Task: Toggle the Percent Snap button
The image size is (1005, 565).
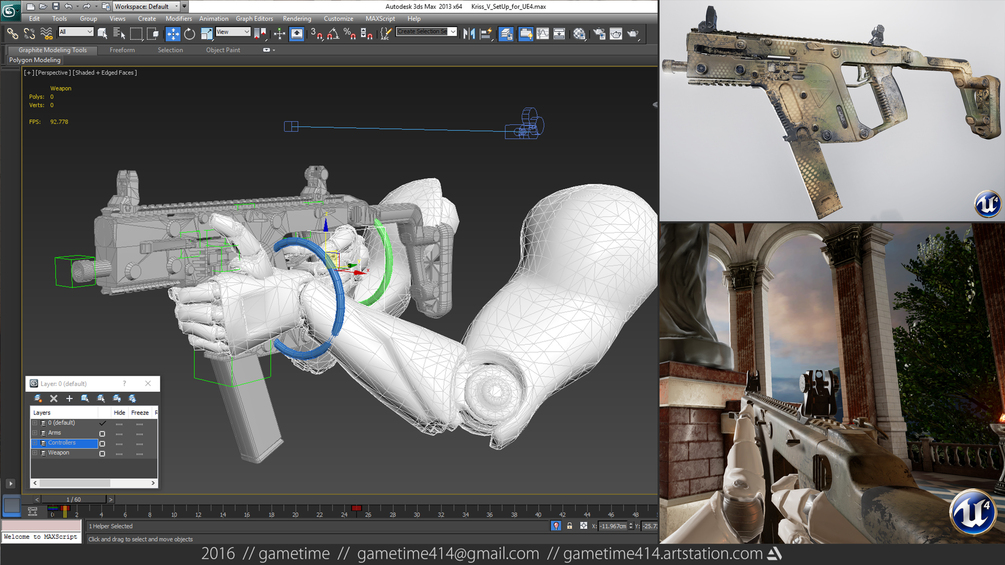Action: [350, 33]
